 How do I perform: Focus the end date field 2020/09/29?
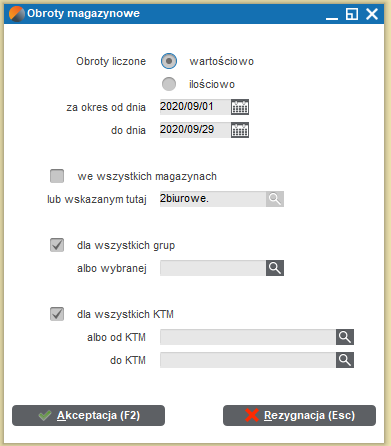tap(195, 130)
